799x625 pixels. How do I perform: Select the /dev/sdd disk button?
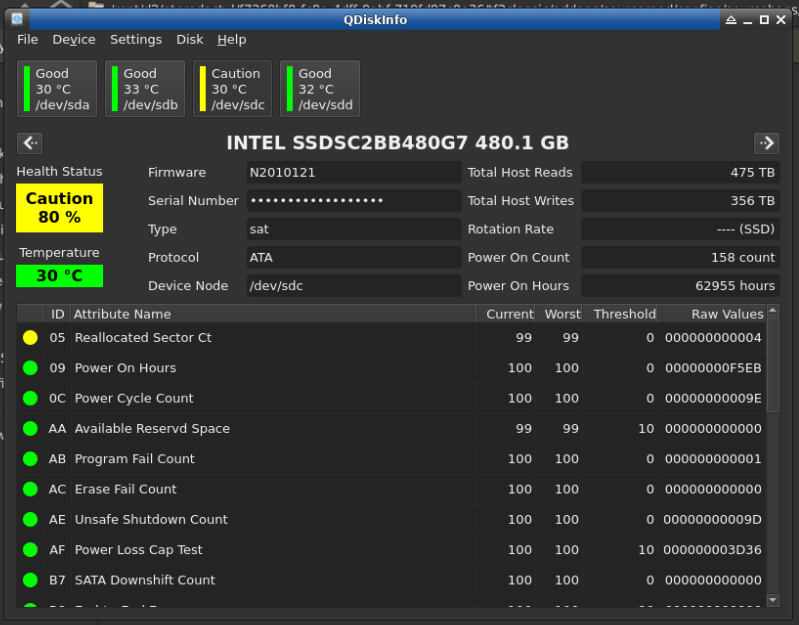320,89
